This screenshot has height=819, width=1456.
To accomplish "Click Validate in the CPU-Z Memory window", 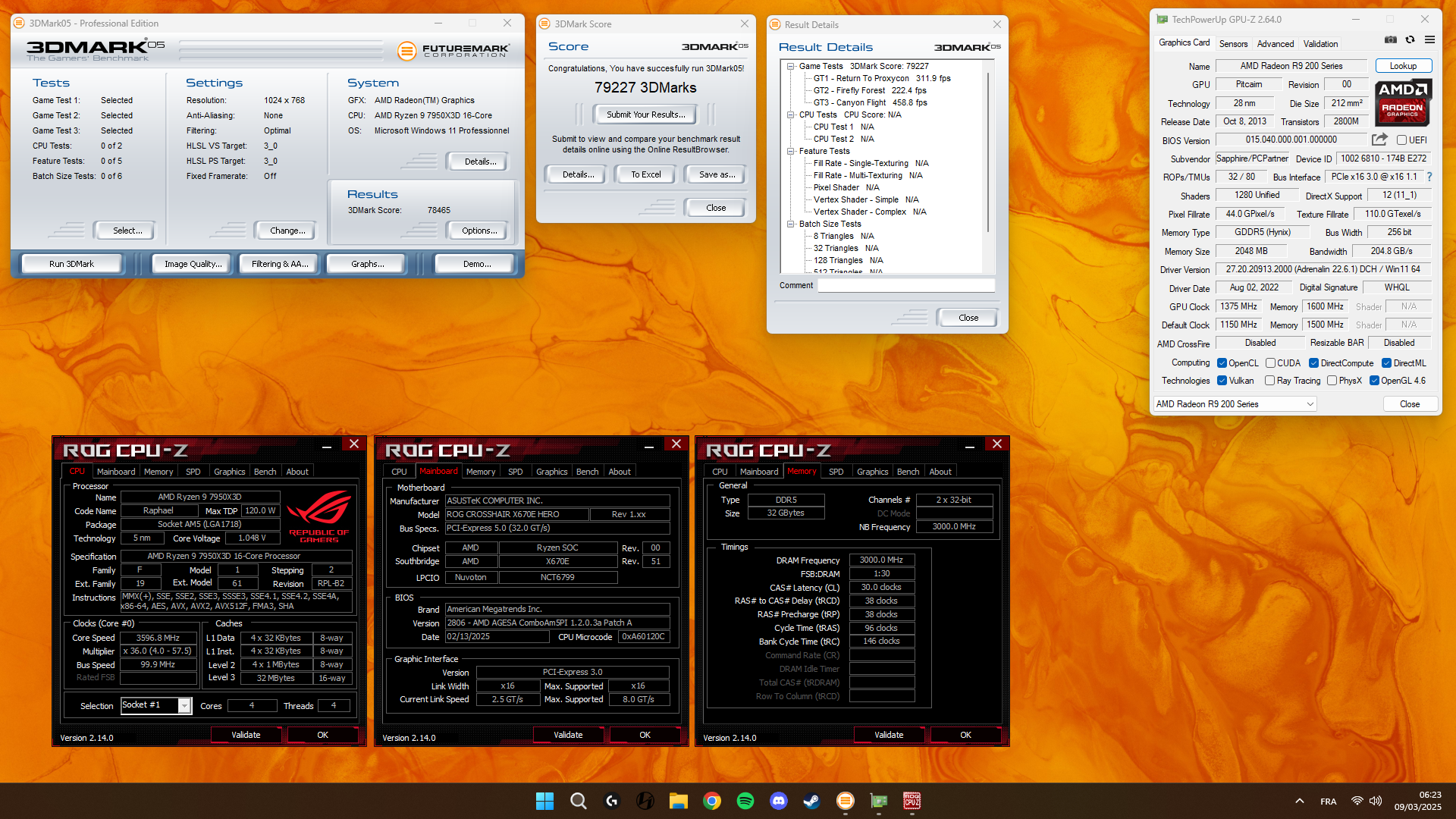I will pos(889,735).
